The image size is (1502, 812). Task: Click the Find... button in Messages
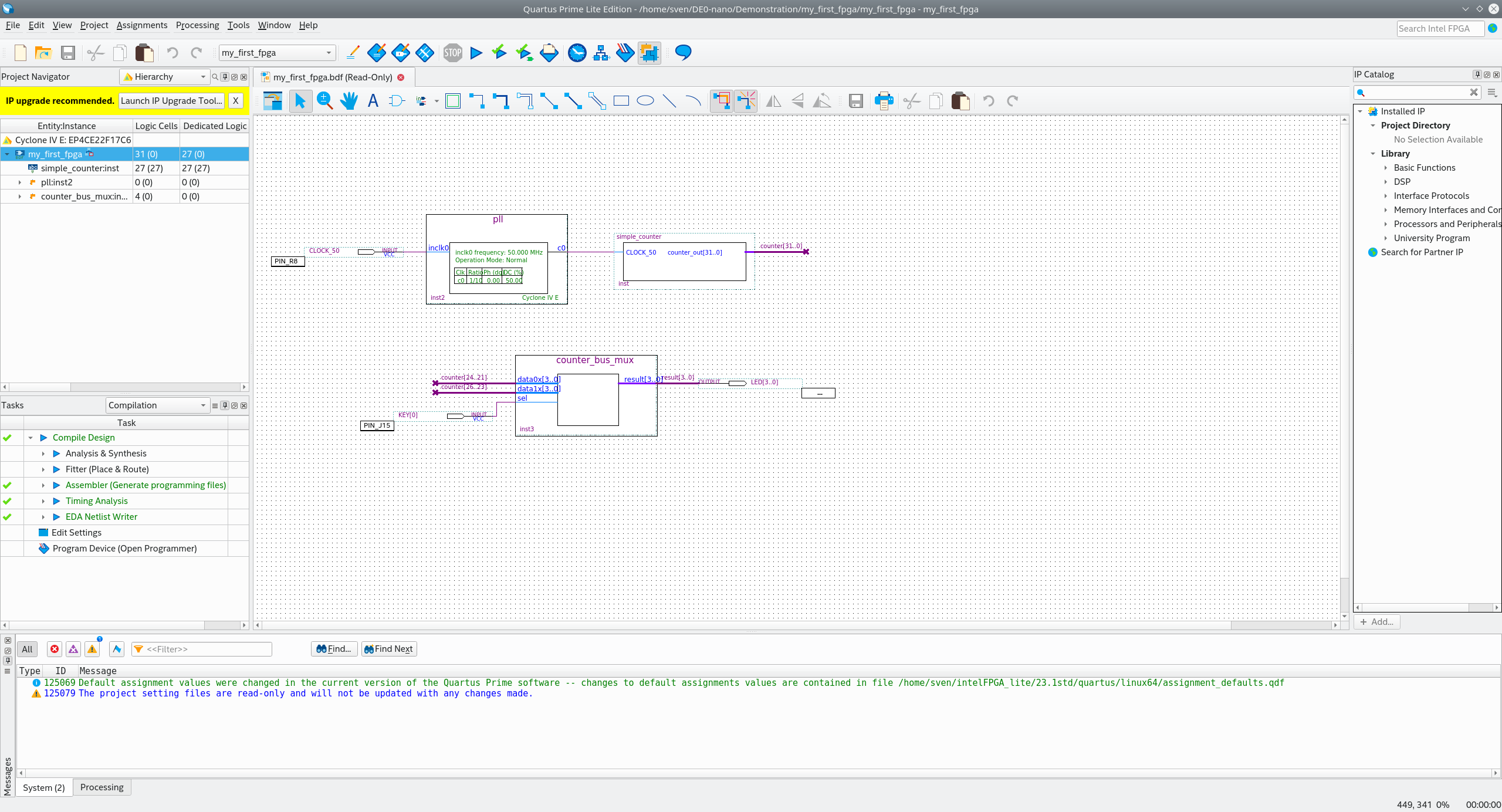click(334, 649)
